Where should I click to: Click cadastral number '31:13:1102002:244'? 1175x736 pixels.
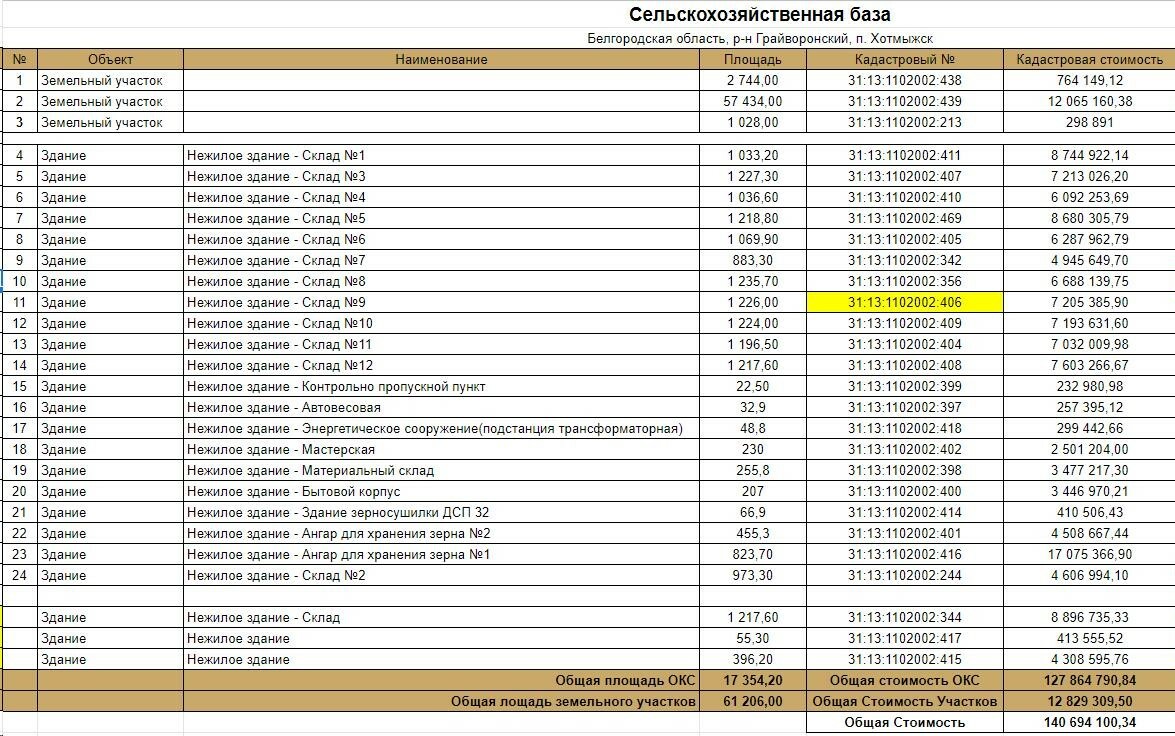click(904, 575)
